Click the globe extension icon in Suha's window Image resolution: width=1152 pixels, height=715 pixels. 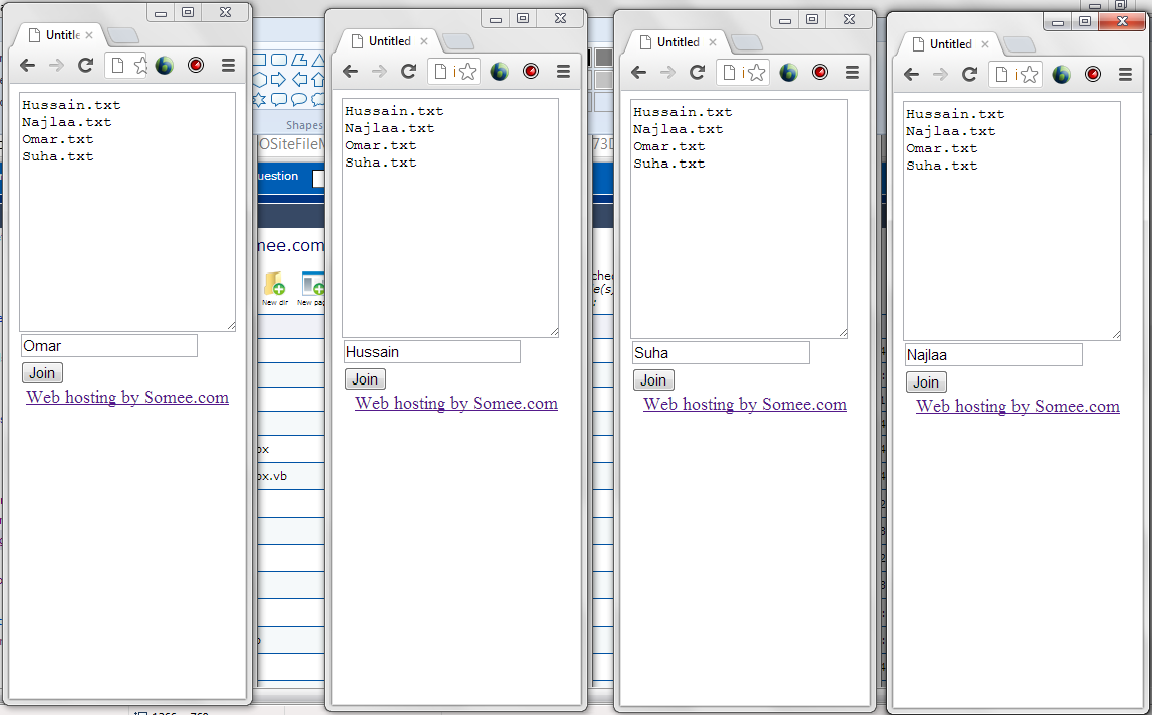789,73
